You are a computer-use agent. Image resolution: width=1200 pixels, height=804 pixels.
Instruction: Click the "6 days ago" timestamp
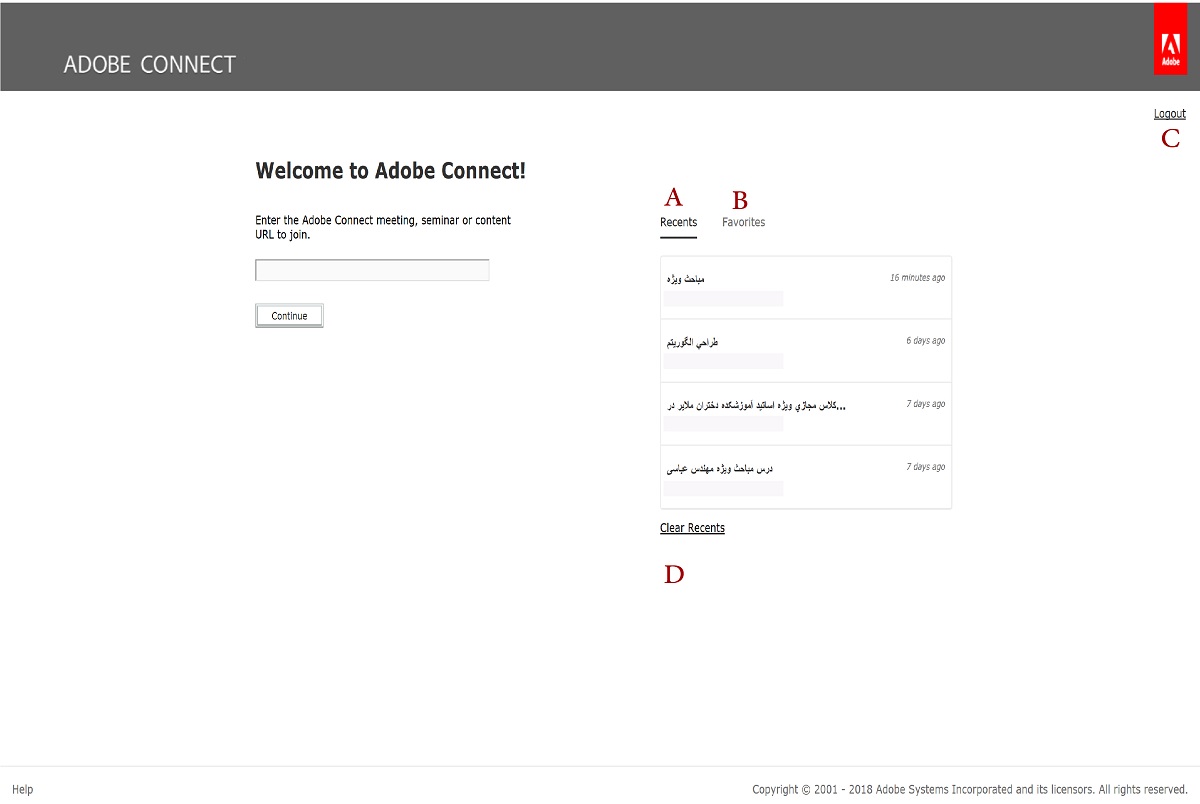coord(925,341)
